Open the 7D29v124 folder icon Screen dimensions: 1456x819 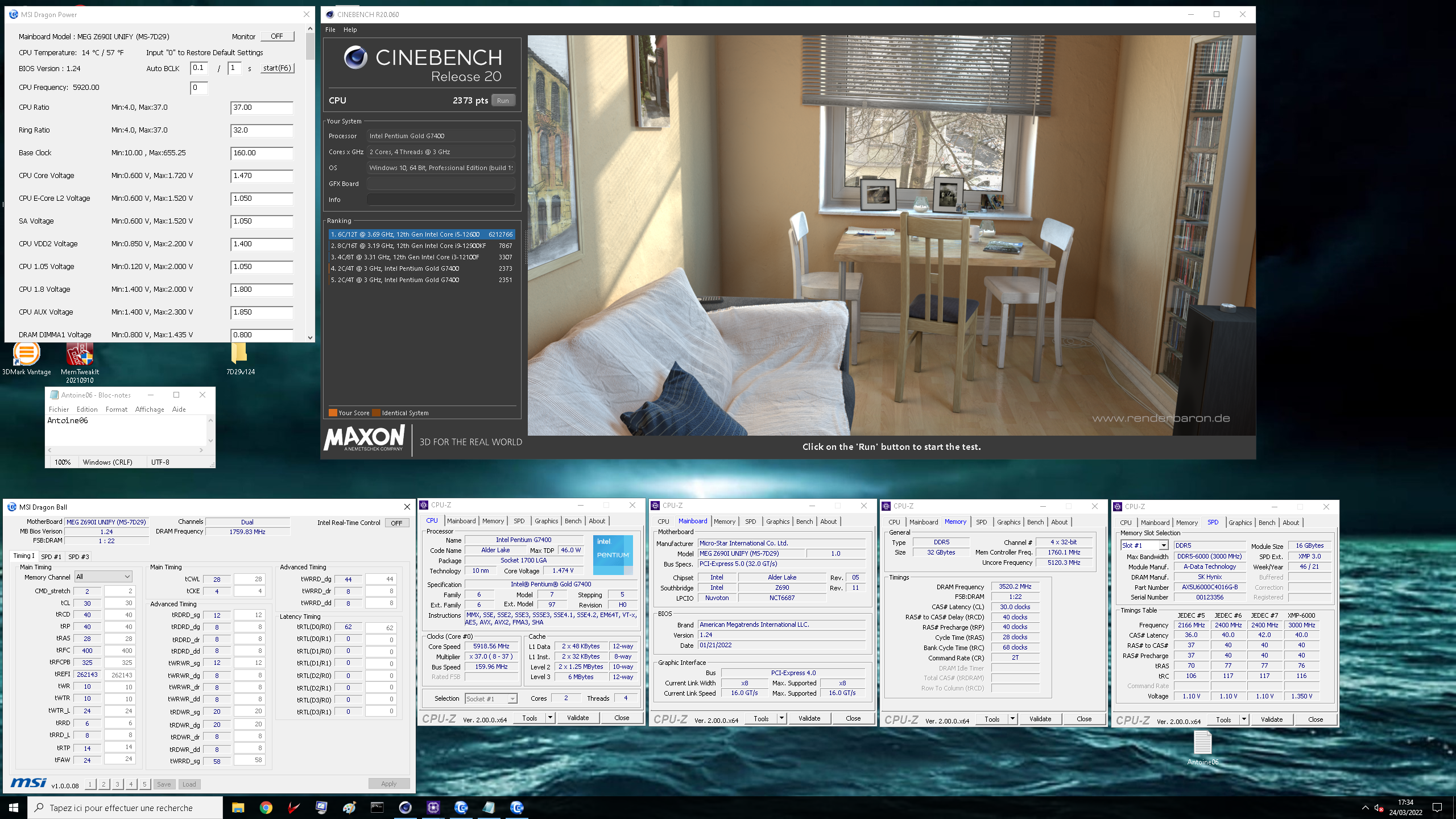(240, 358)
